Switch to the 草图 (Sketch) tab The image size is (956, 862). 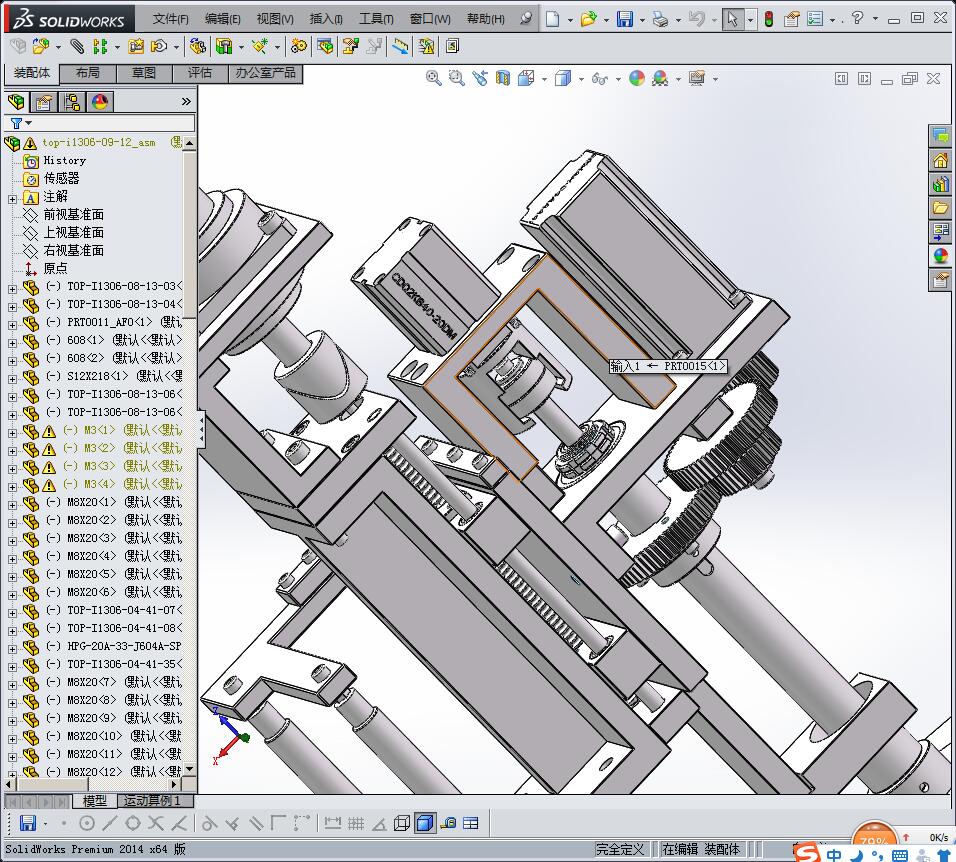tap(144, 73)
